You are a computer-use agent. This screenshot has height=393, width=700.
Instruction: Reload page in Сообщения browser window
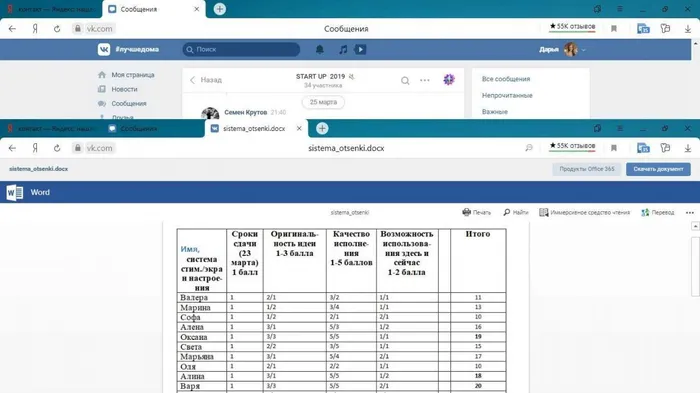coord(57,29)
